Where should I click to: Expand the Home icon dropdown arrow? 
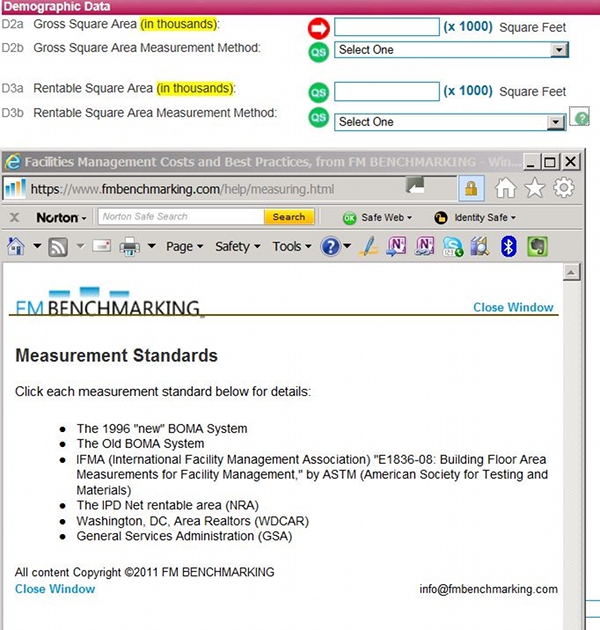[x=37, y=245]
